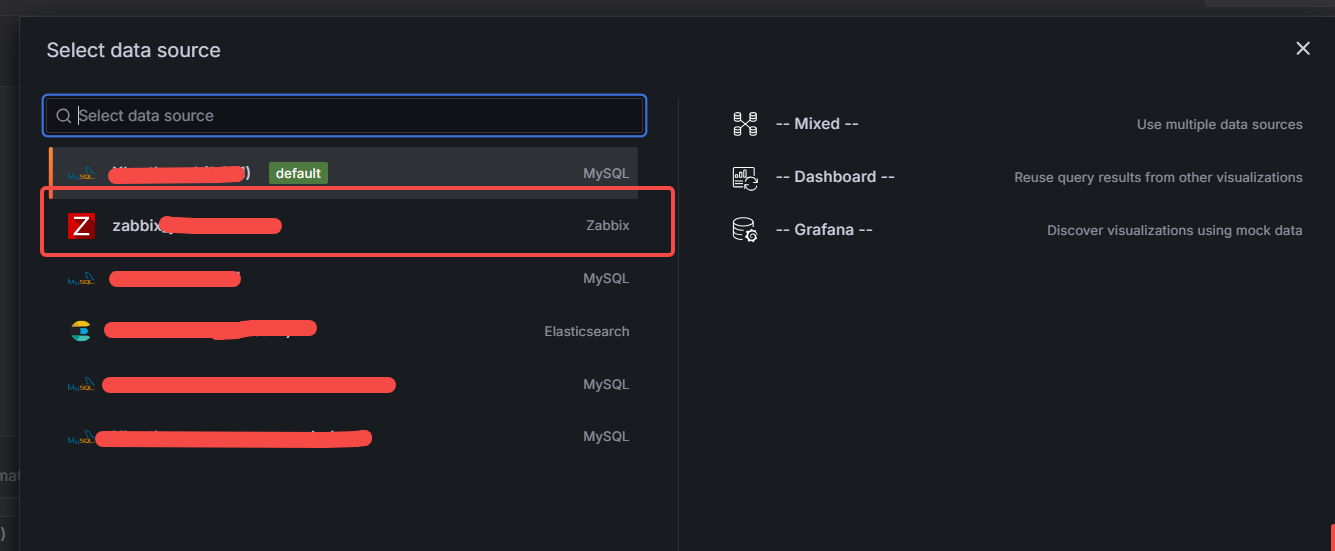
Task: Click MySQL logo in the last list row
Action: point(81,437)
